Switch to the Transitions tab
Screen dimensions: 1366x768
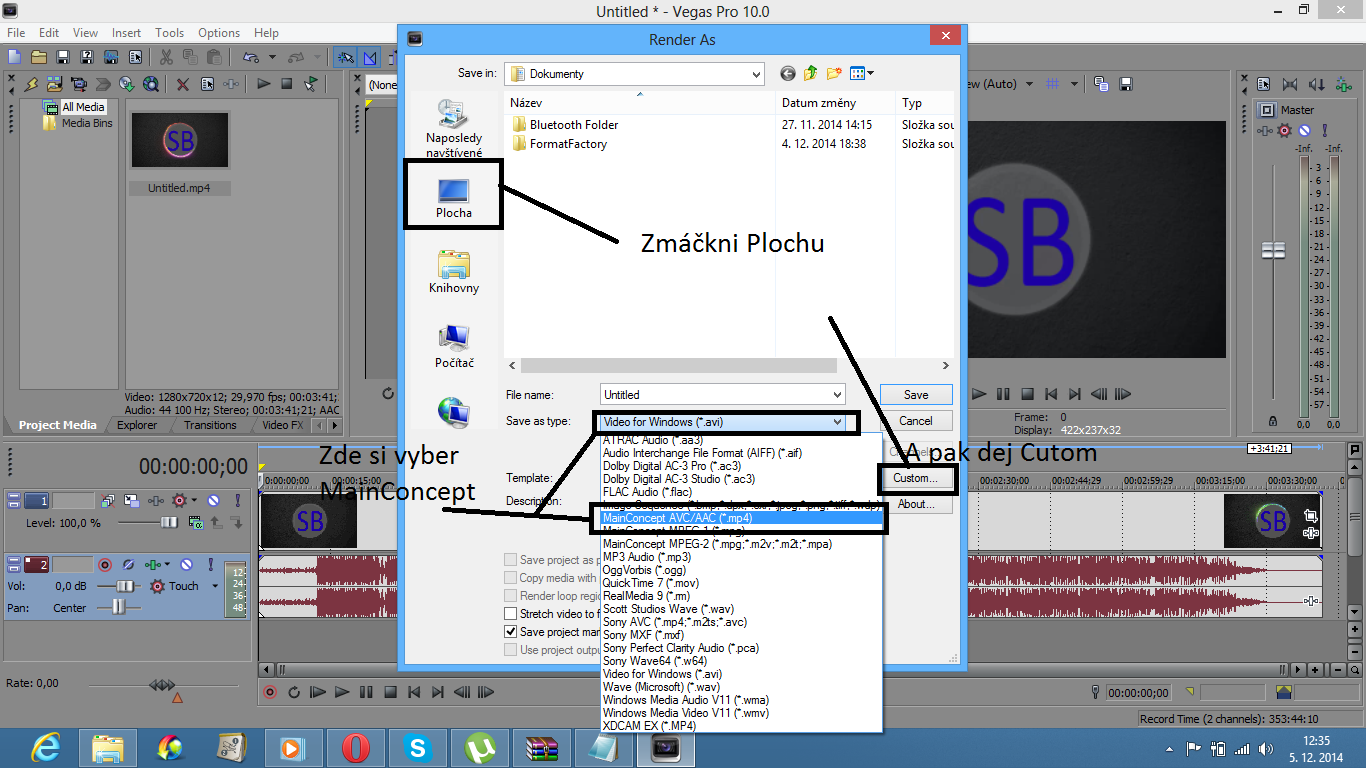(x=210, y=425)
